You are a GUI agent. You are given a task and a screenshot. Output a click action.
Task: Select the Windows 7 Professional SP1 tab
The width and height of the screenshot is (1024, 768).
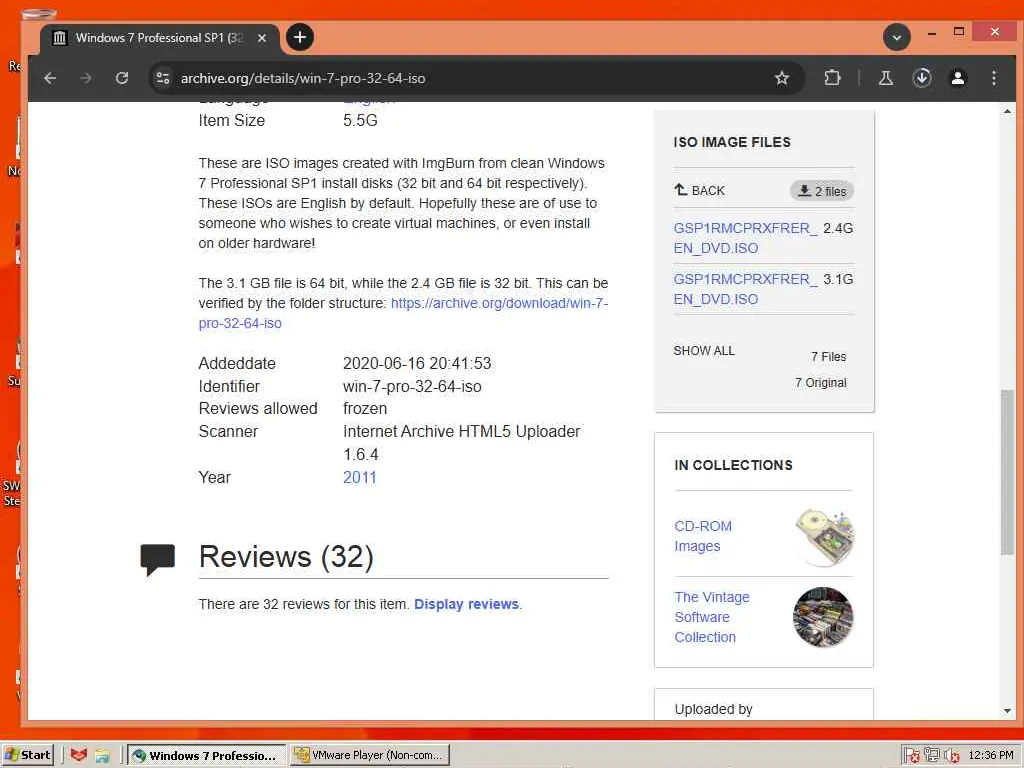tap(160, 38)
